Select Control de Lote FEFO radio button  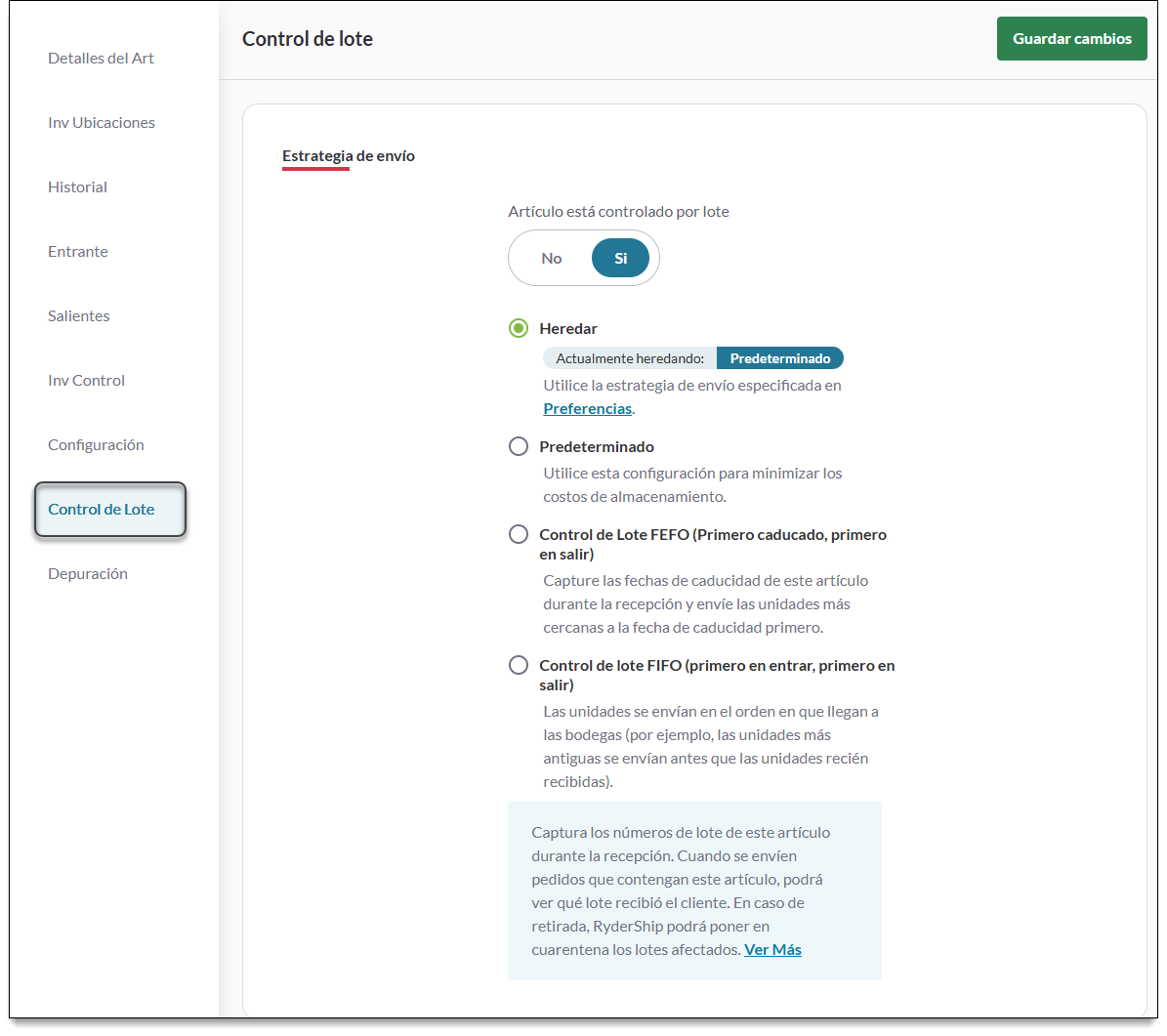click(x=519, y=535)
